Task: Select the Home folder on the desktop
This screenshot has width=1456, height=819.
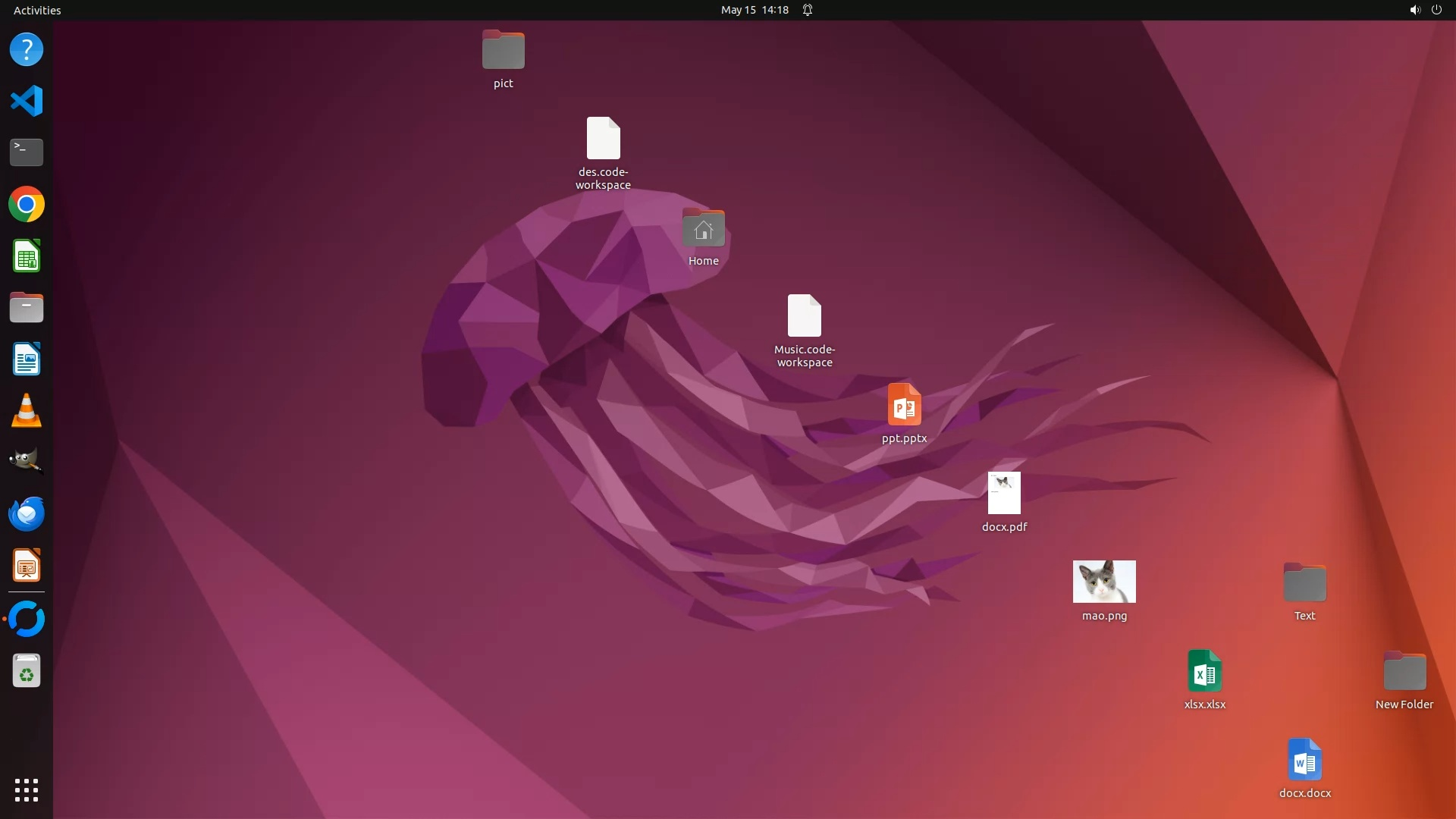Action: pyautogui.click(x=703, y=228)
